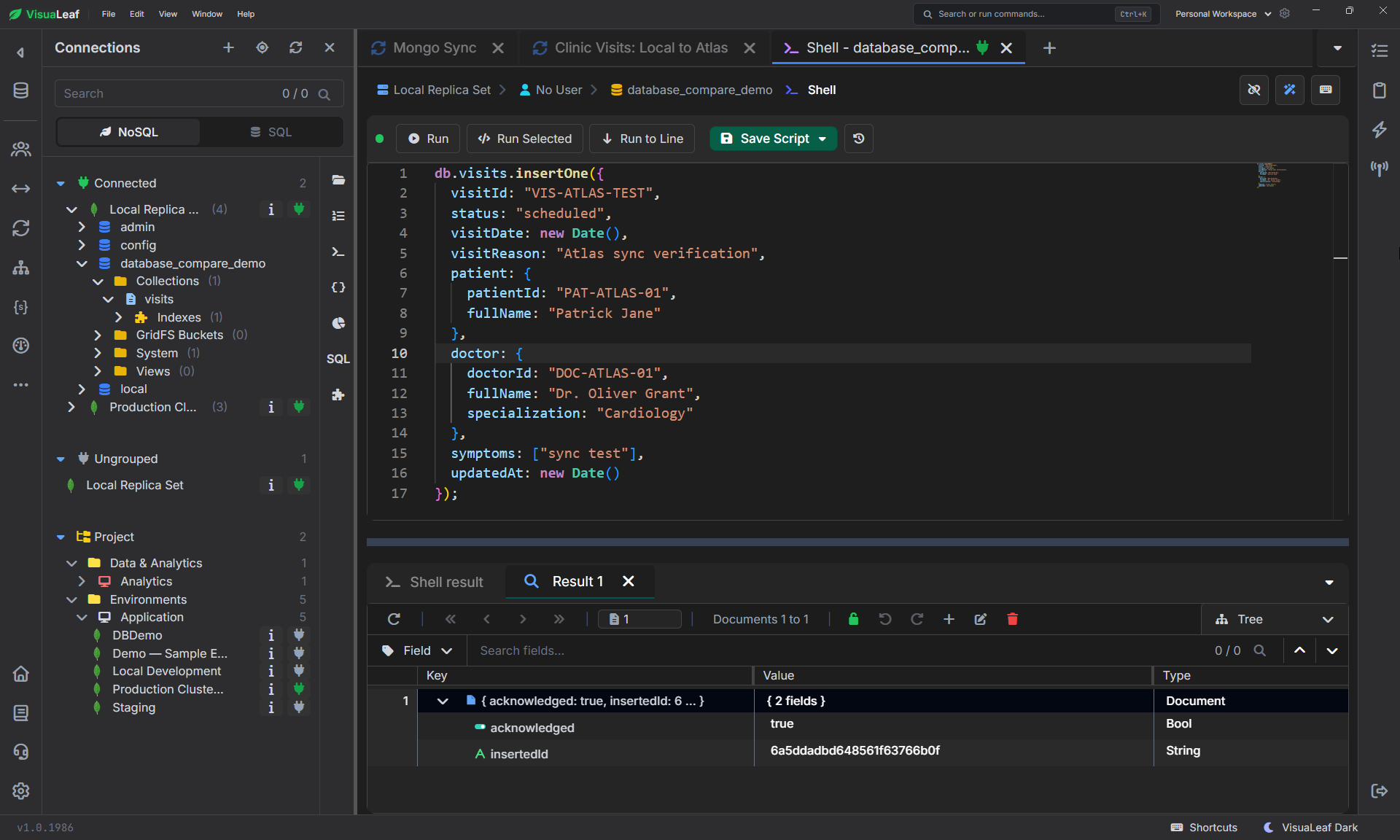
Task: Open the Tree view mode dropdown
Action: (x=1274, y=619)
